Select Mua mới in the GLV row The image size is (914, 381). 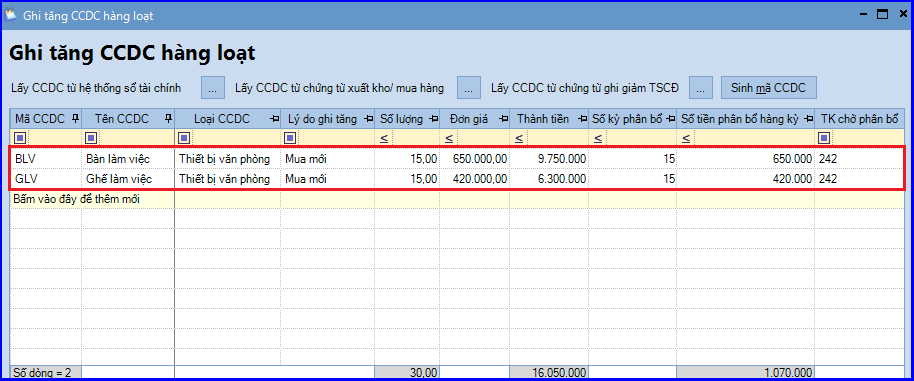click(x=327, y=179)
